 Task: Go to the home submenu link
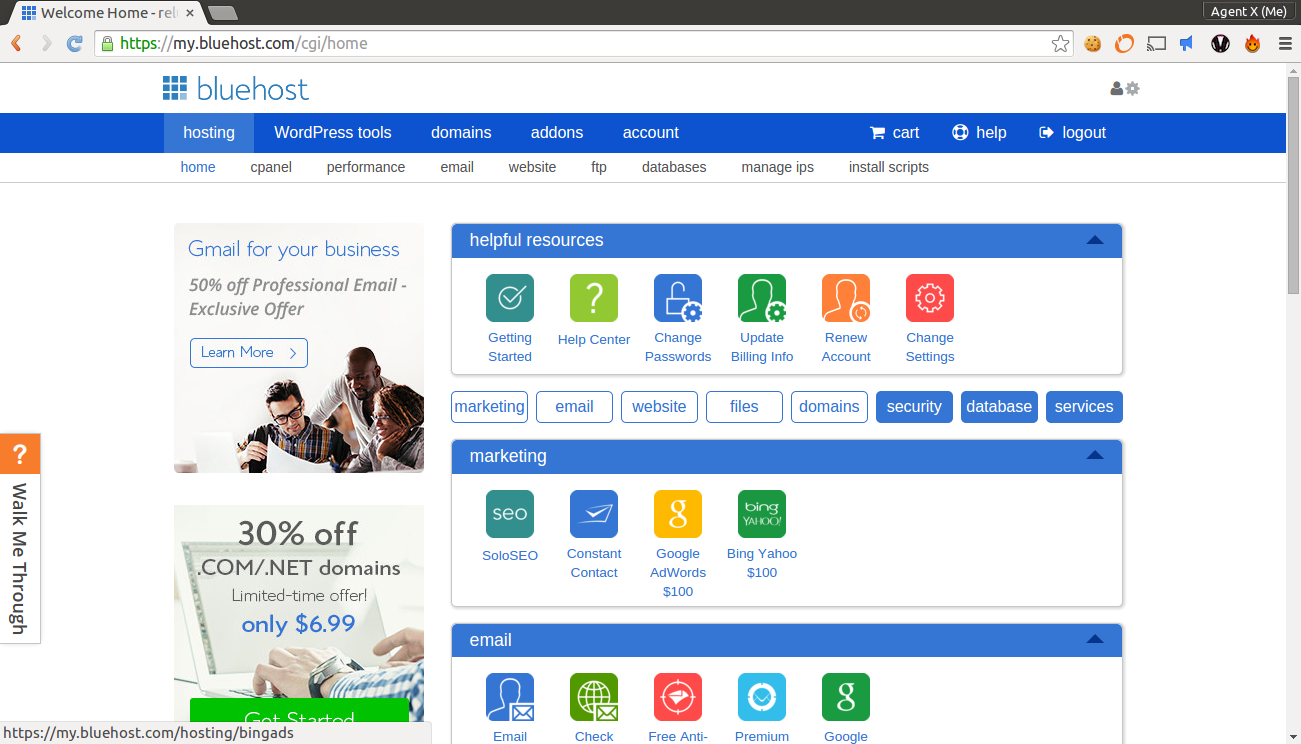coord(198,167)
